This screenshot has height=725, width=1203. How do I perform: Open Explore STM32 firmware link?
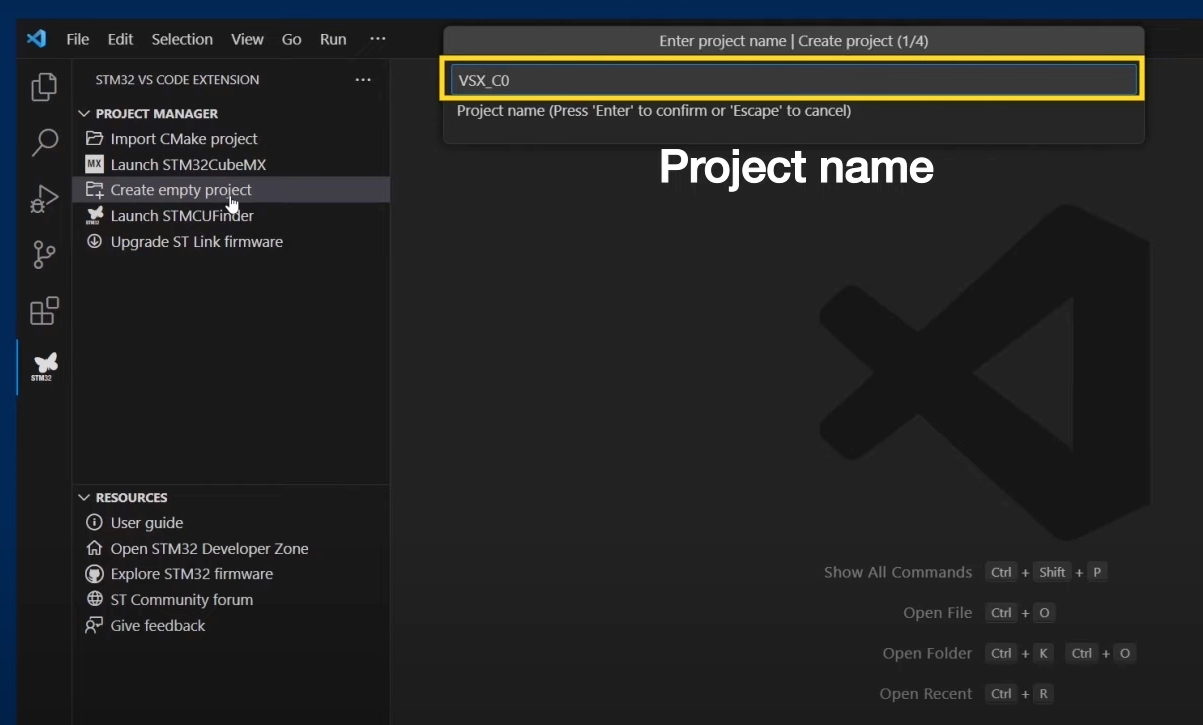tap(192, 574)
